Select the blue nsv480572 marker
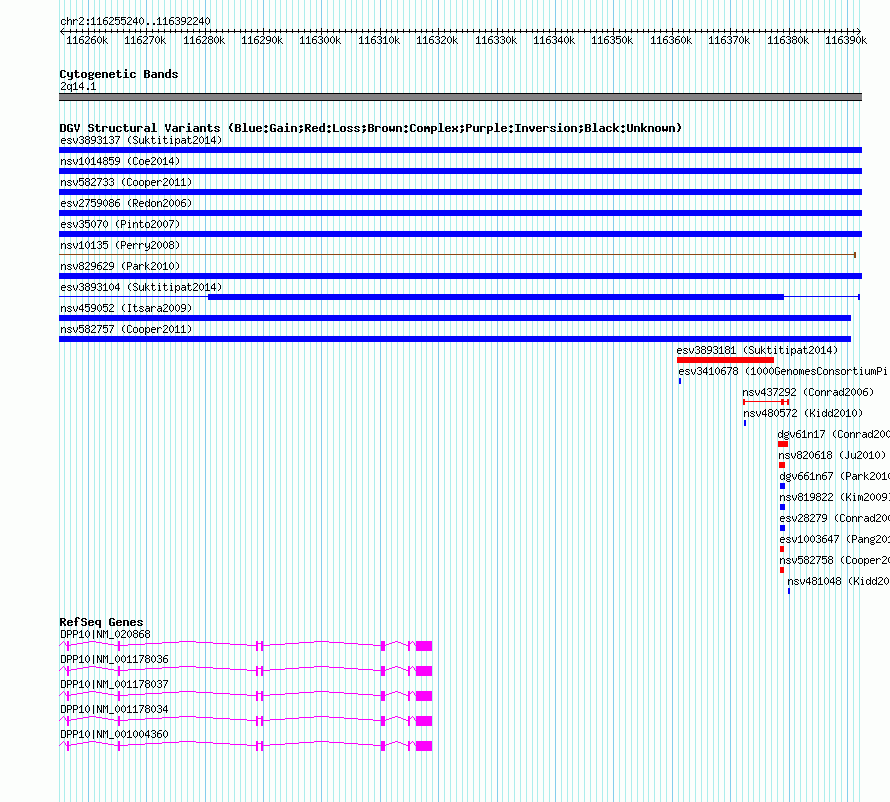 click(745, 423)
